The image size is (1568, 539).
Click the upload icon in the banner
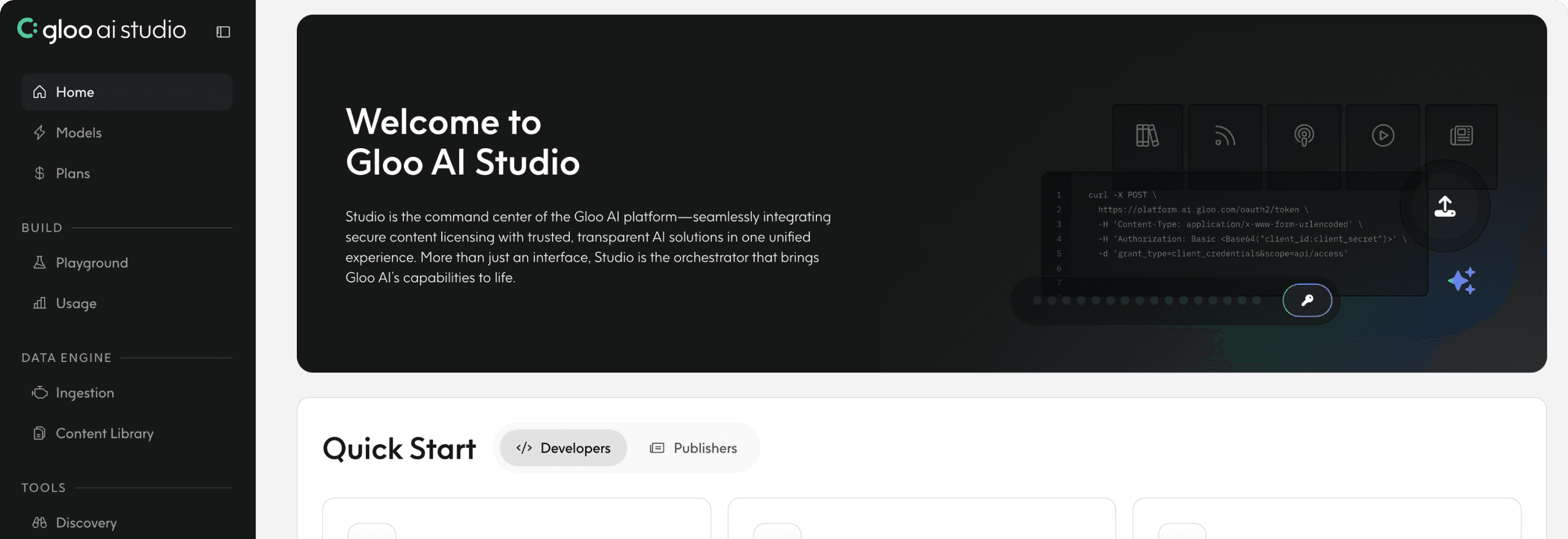tap(1444, 206)
